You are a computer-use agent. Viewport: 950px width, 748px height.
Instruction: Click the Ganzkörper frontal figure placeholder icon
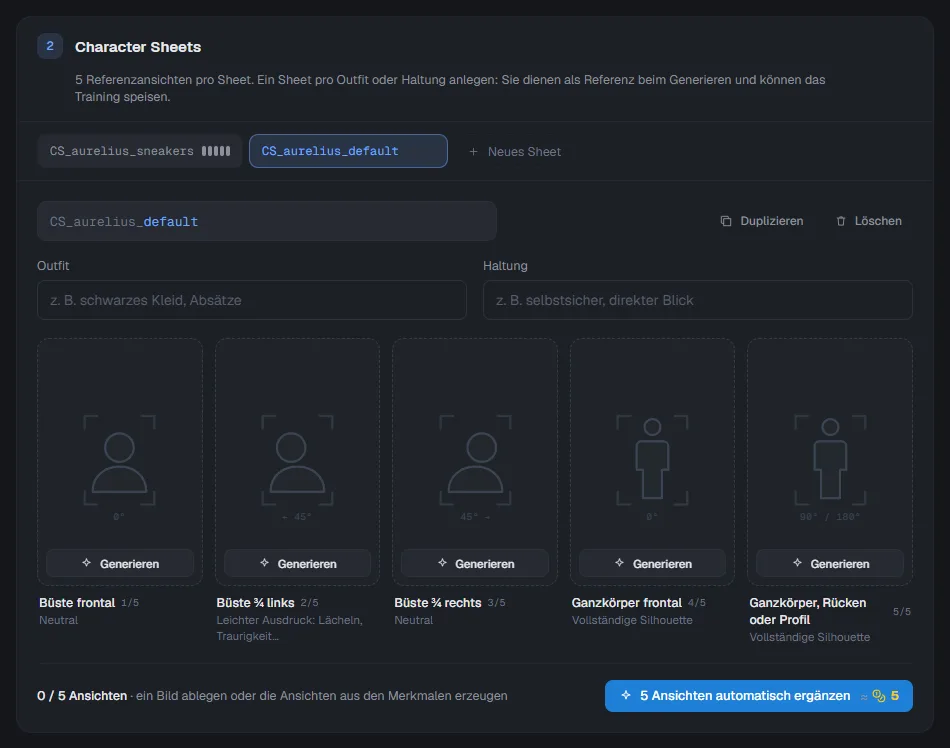pos(652,461)
